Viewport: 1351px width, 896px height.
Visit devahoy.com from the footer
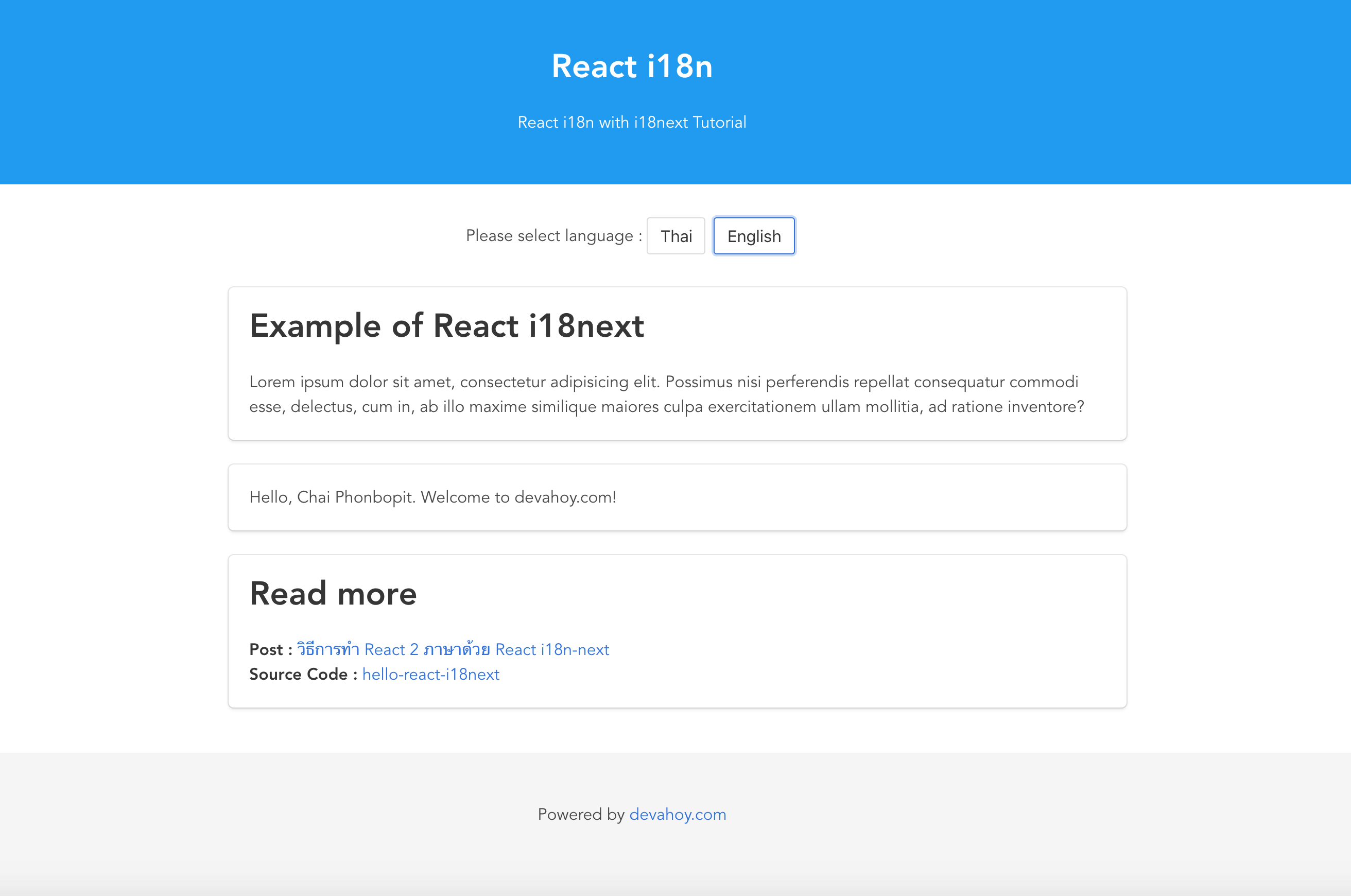click(x=678, y=814)
